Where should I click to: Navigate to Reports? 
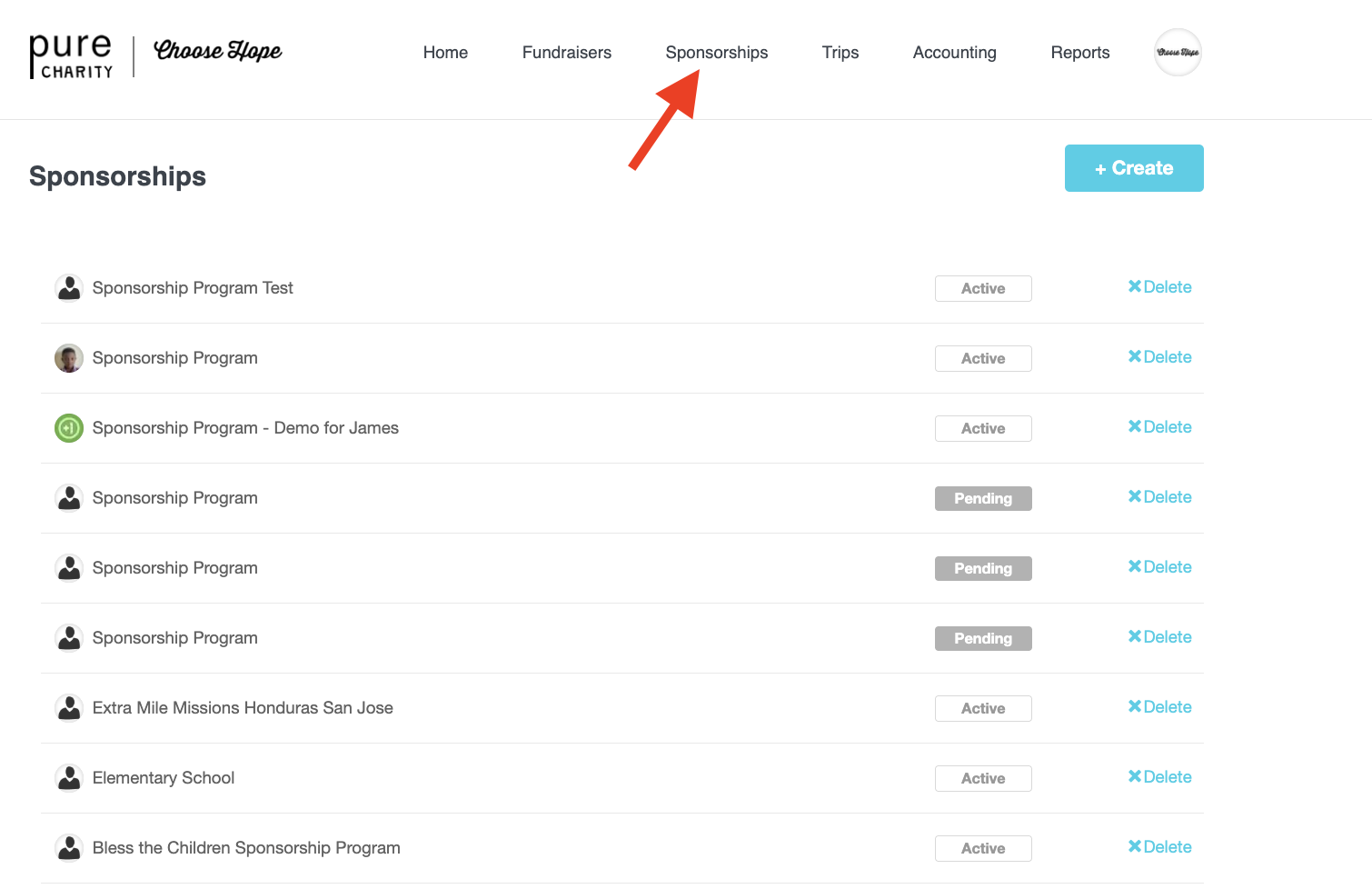click(1079, 53)
